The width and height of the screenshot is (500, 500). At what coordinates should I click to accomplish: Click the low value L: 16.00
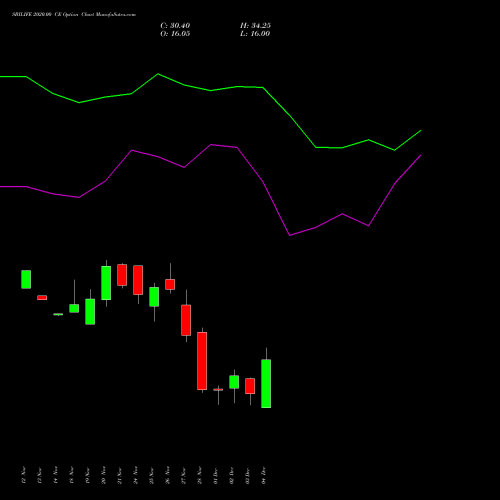click(255, 34)
